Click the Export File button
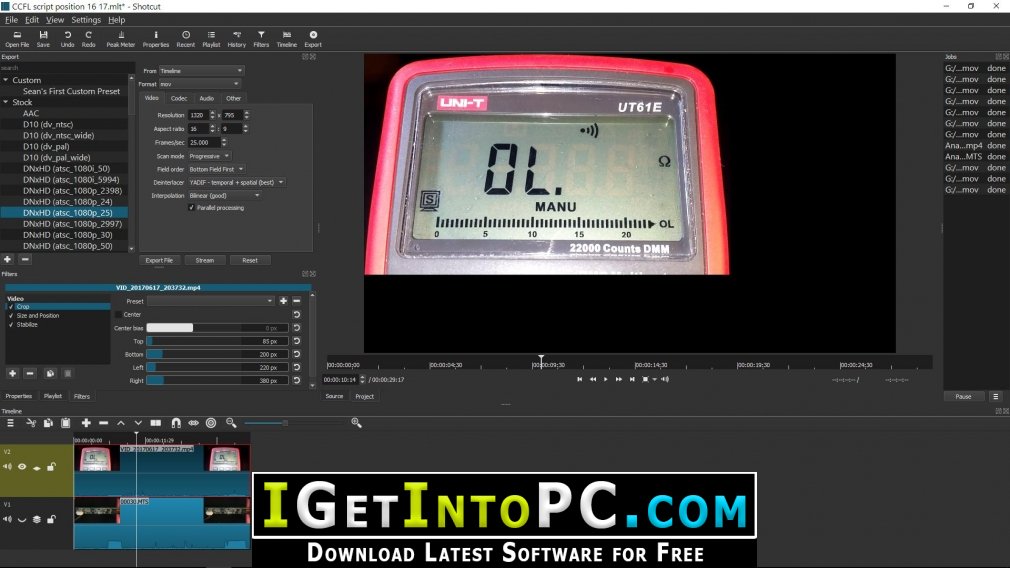1010x568 pixels. pyautogui.click(x=159, y=260)
